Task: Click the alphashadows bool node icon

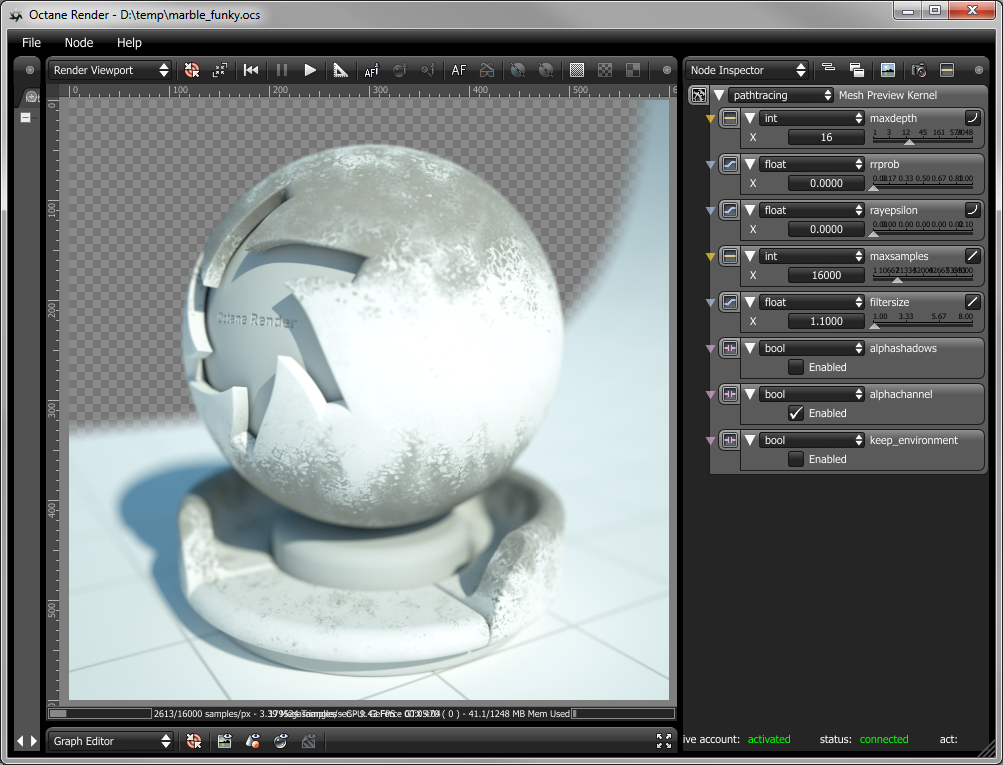Action: pos(730,349)
